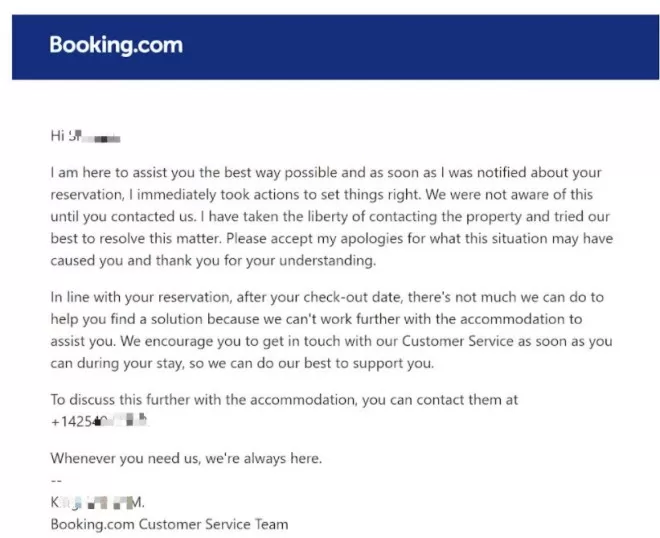Click 'thank you for your understanding' text
The image size is (660, 538).
click(x=266, y=261)
